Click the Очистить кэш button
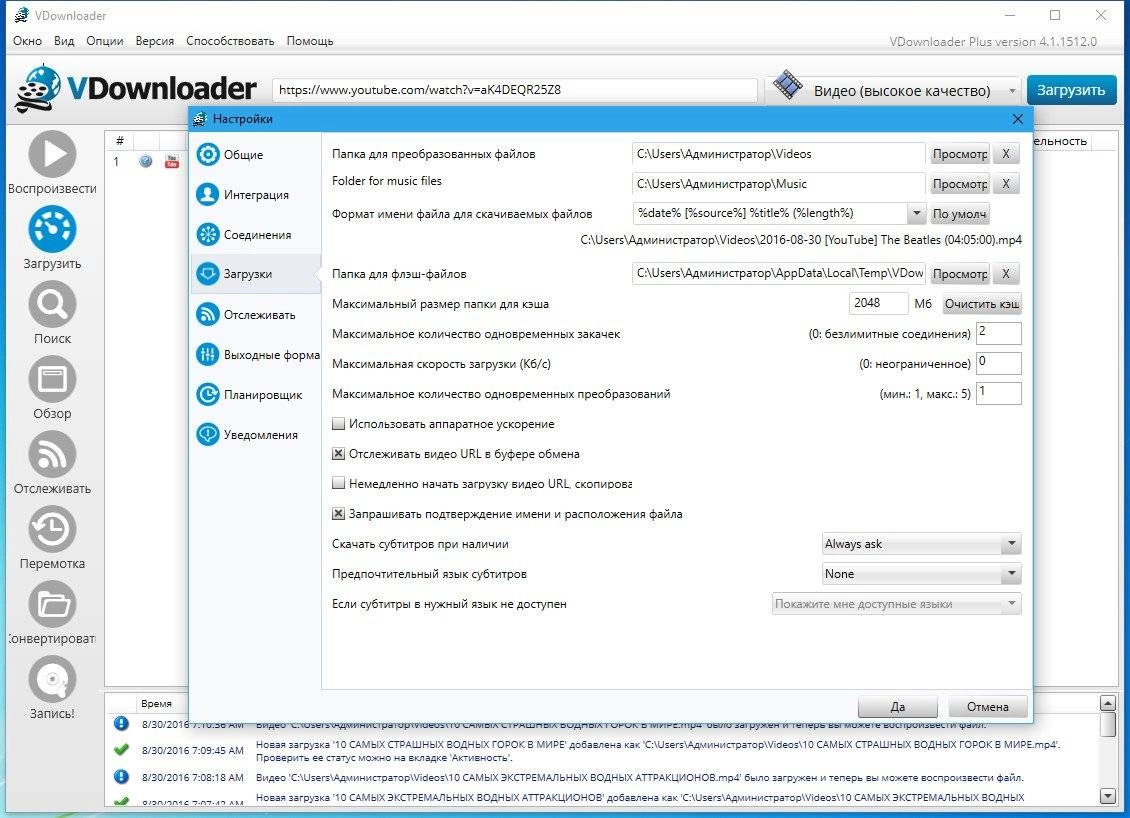 [x=982, y=304]
